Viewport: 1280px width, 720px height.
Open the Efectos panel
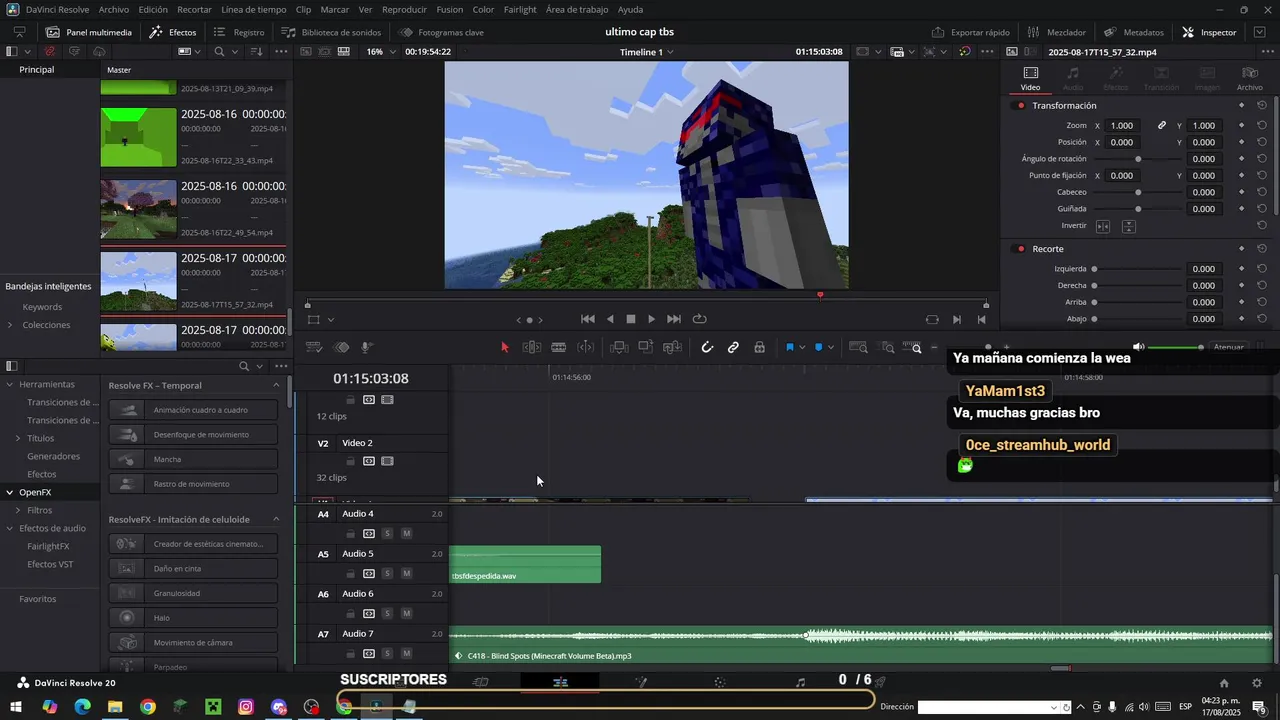point(173,32)
